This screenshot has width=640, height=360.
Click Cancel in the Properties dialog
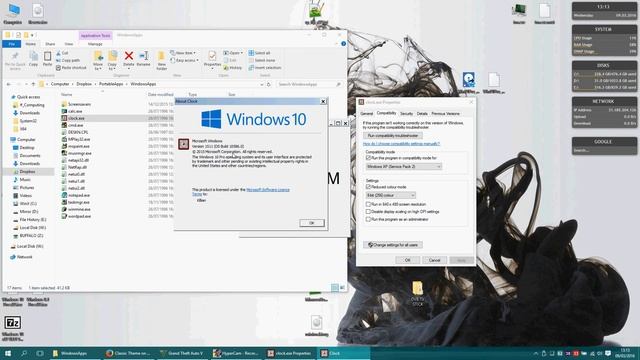(x=434, y=260)
